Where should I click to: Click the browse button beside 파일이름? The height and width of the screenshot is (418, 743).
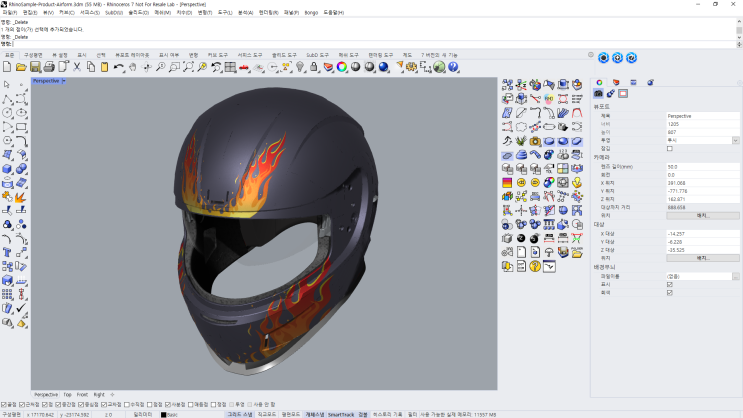[x=735, y=276]
